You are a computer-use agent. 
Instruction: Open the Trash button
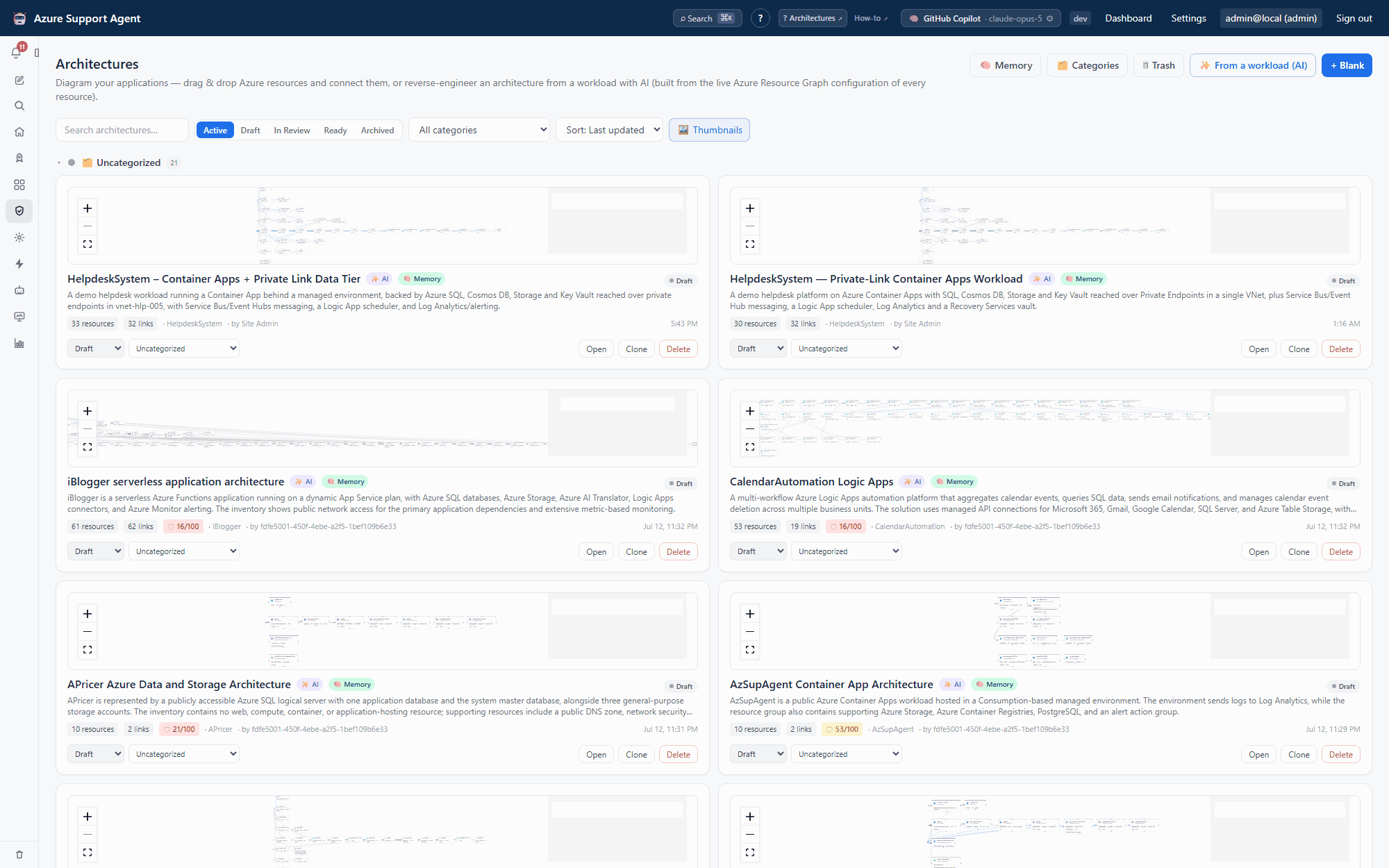(x=1158, y=65)
